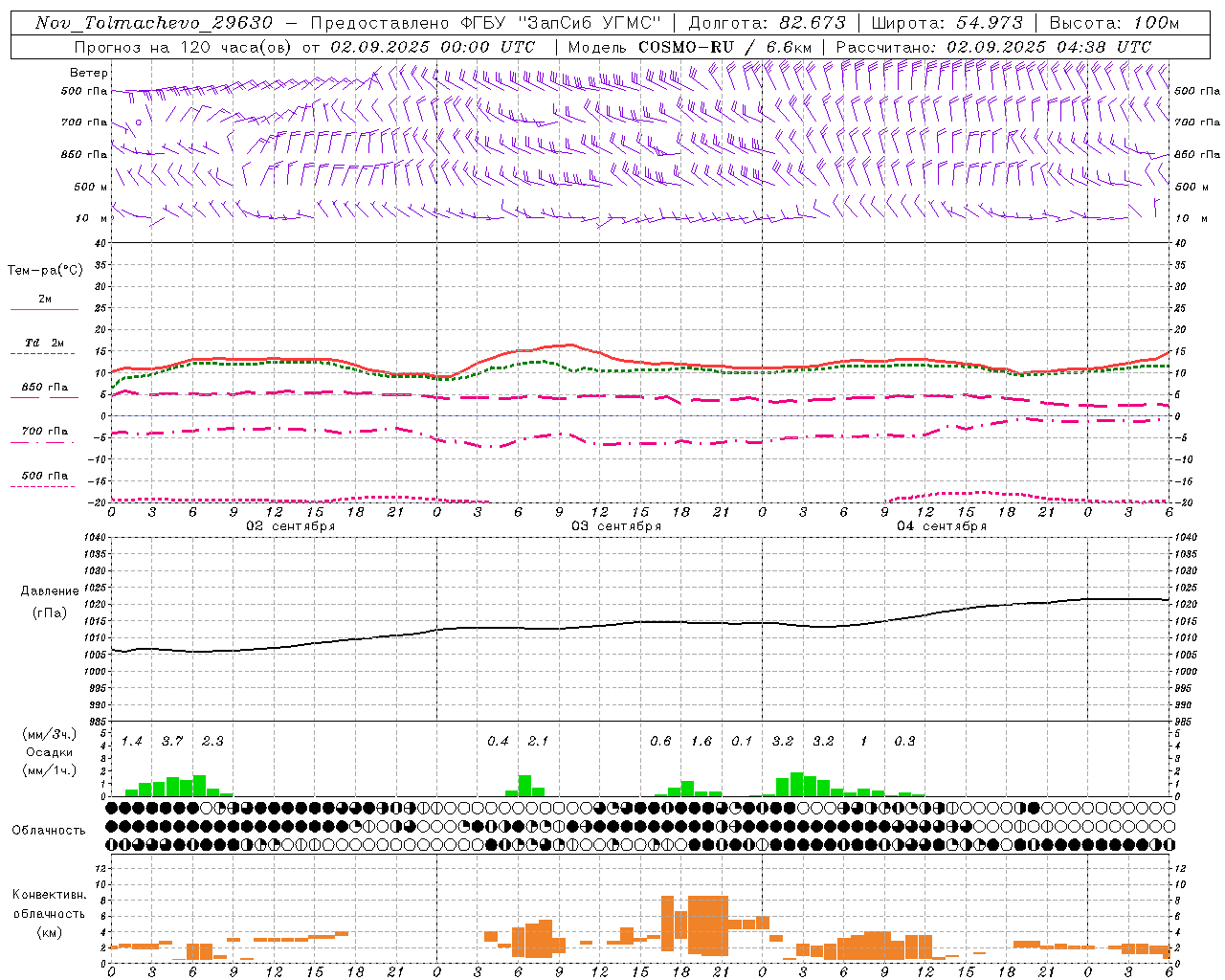This screenshot has width=1225, height=980.
Task: Click the "(мм/1ч.)" units label
Action: (x=50, y=770)
